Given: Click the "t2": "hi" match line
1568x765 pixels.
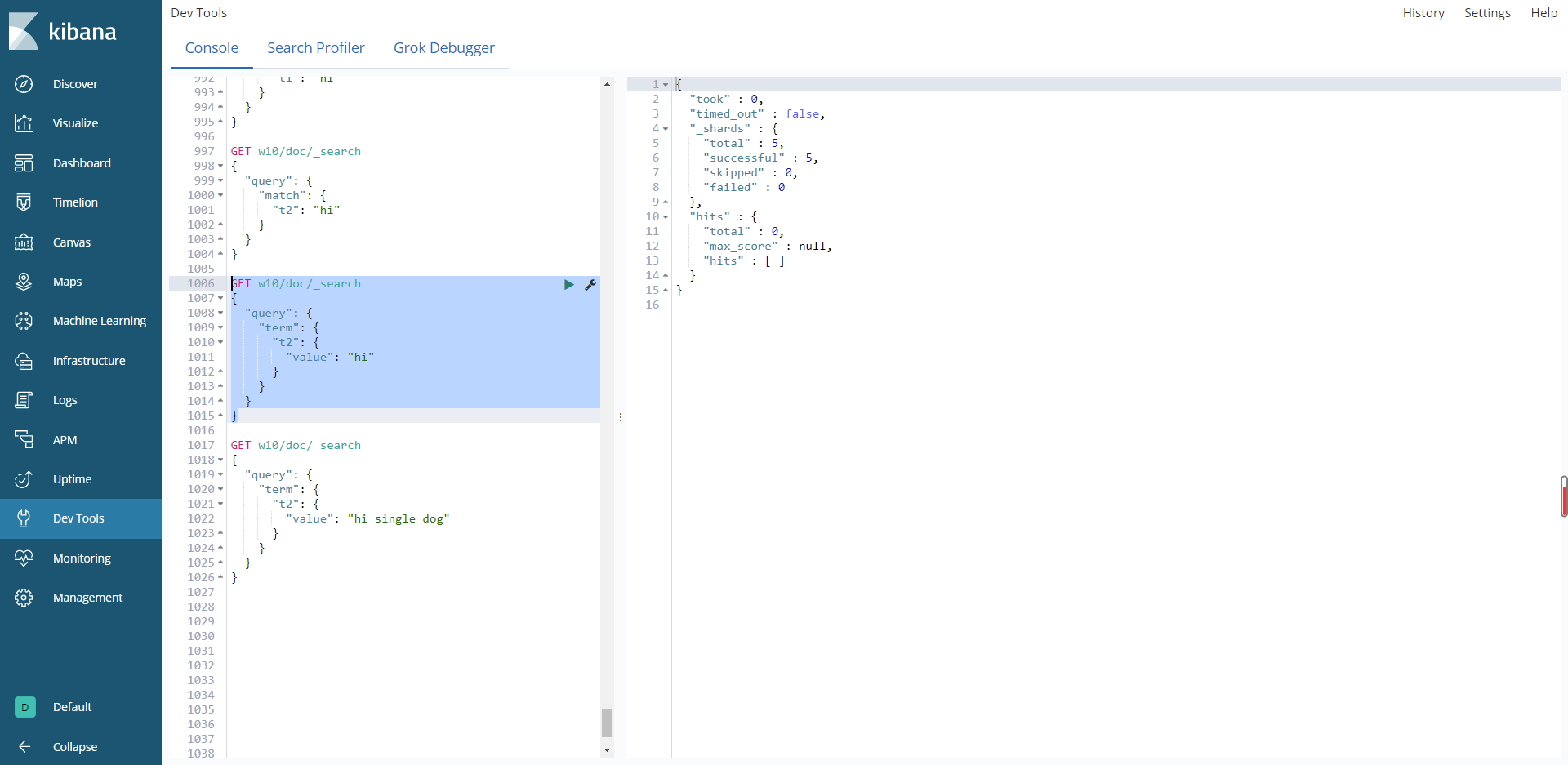Looking at the screenshot, I should click(x=306, y=210).
